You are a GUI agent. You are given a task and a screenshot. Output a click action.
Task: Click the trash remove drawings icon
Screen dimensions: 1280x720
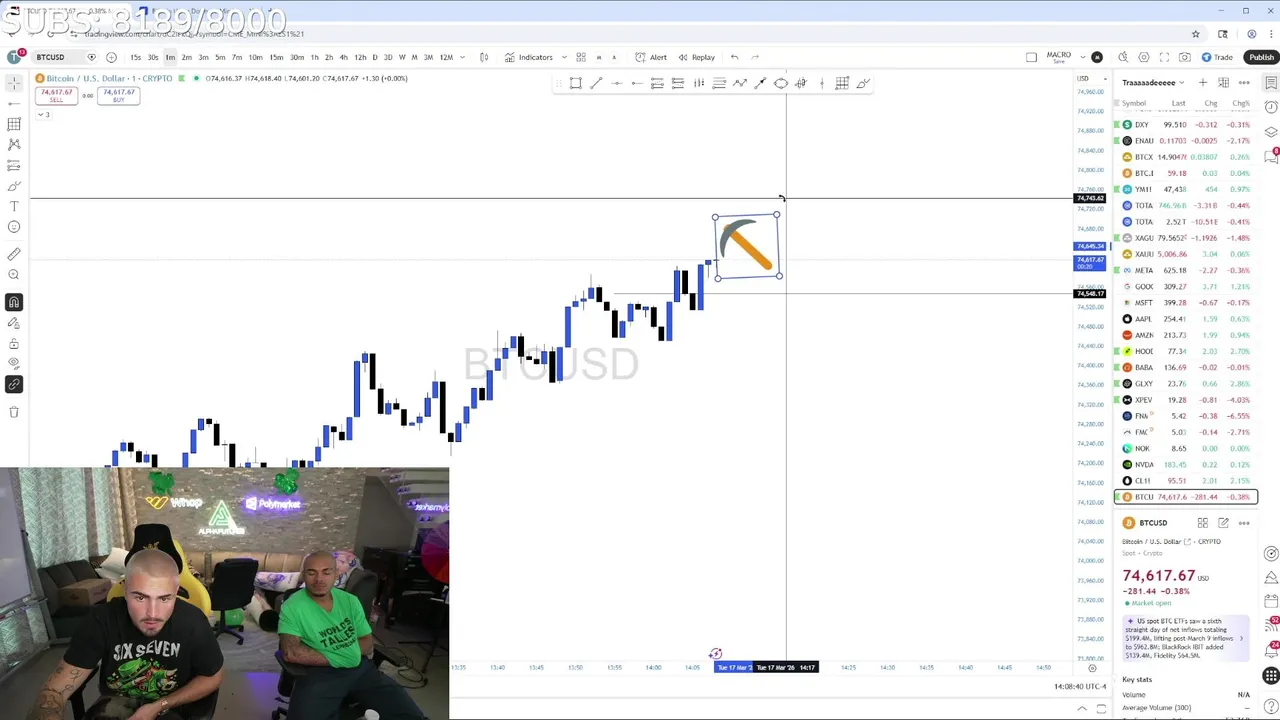14,412
